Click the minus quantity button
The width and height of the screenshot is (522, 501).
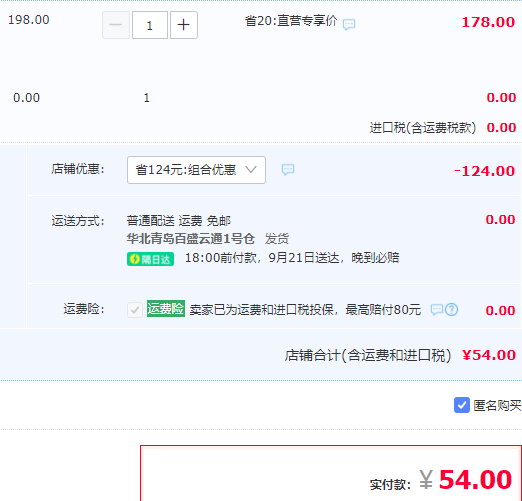116,25
